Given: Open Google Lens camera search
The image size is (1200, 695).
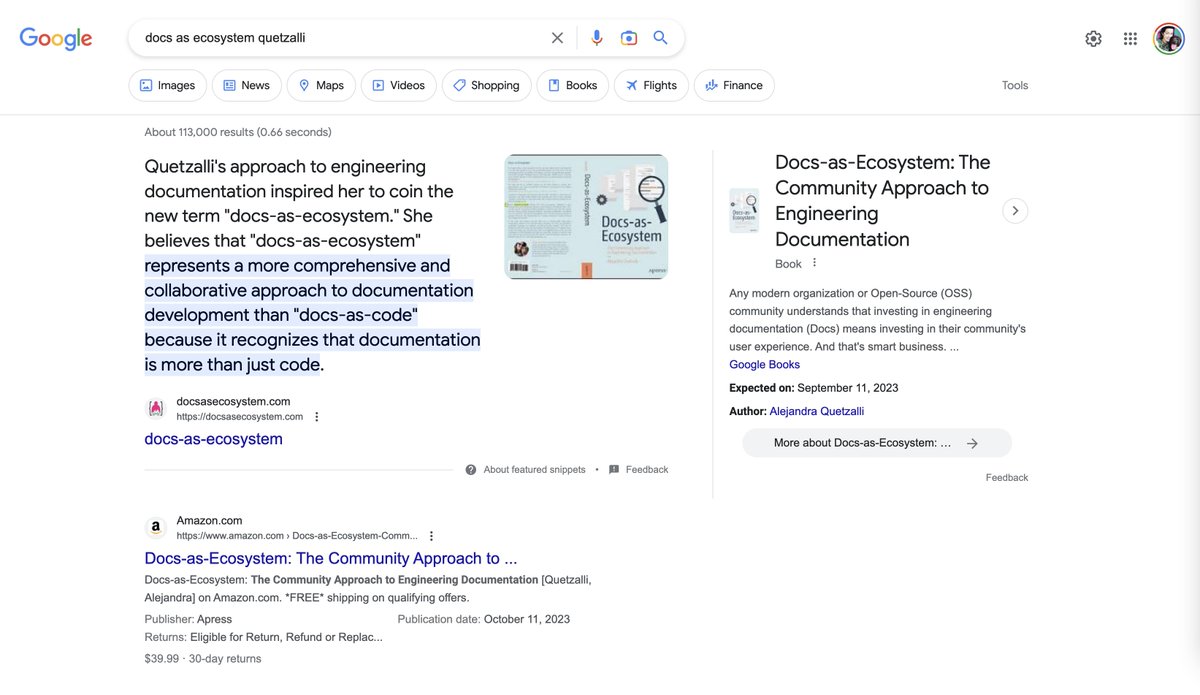Looking at the screenshot, I should [628, 38].
